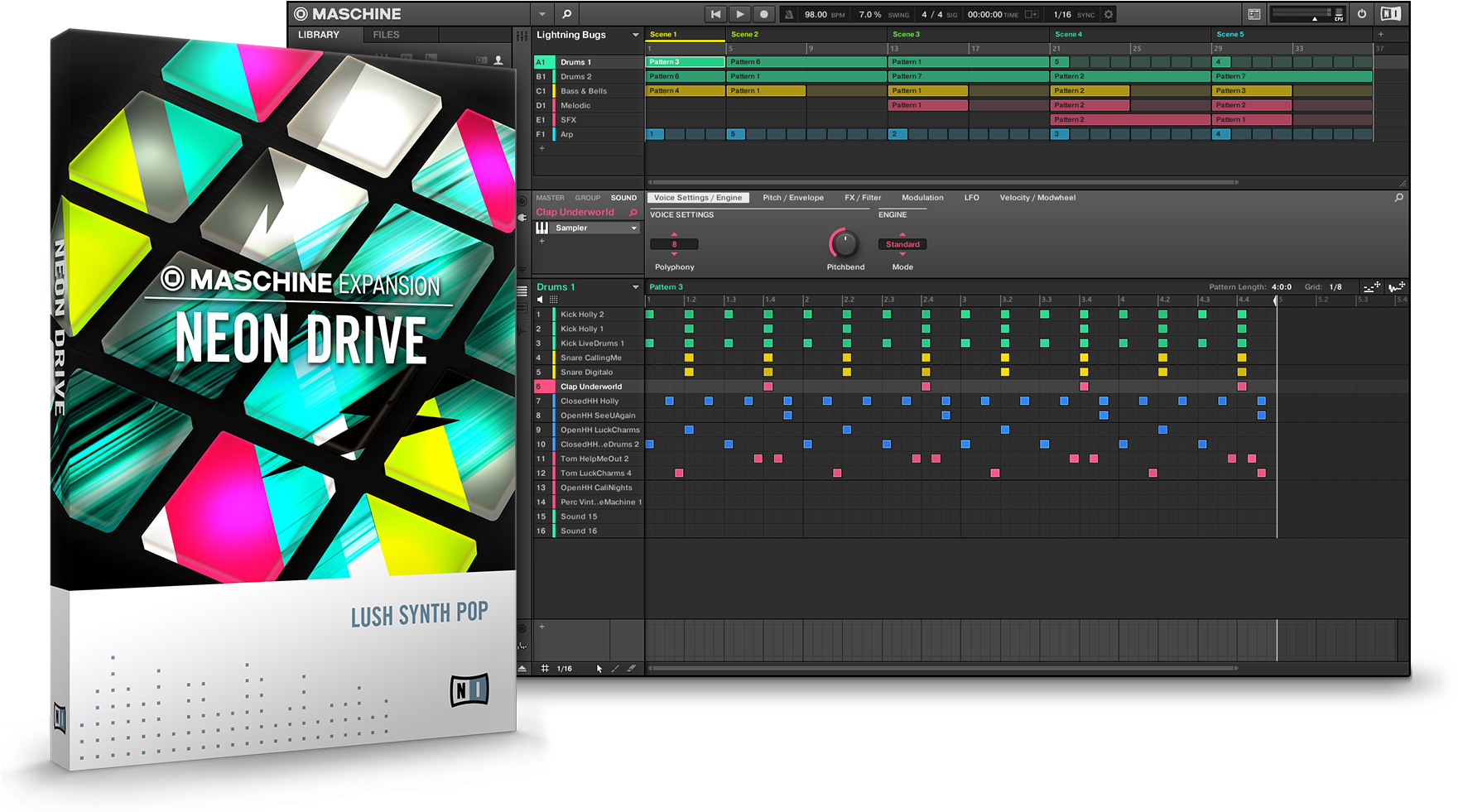Open the LFO page

(x=971, y=198)
